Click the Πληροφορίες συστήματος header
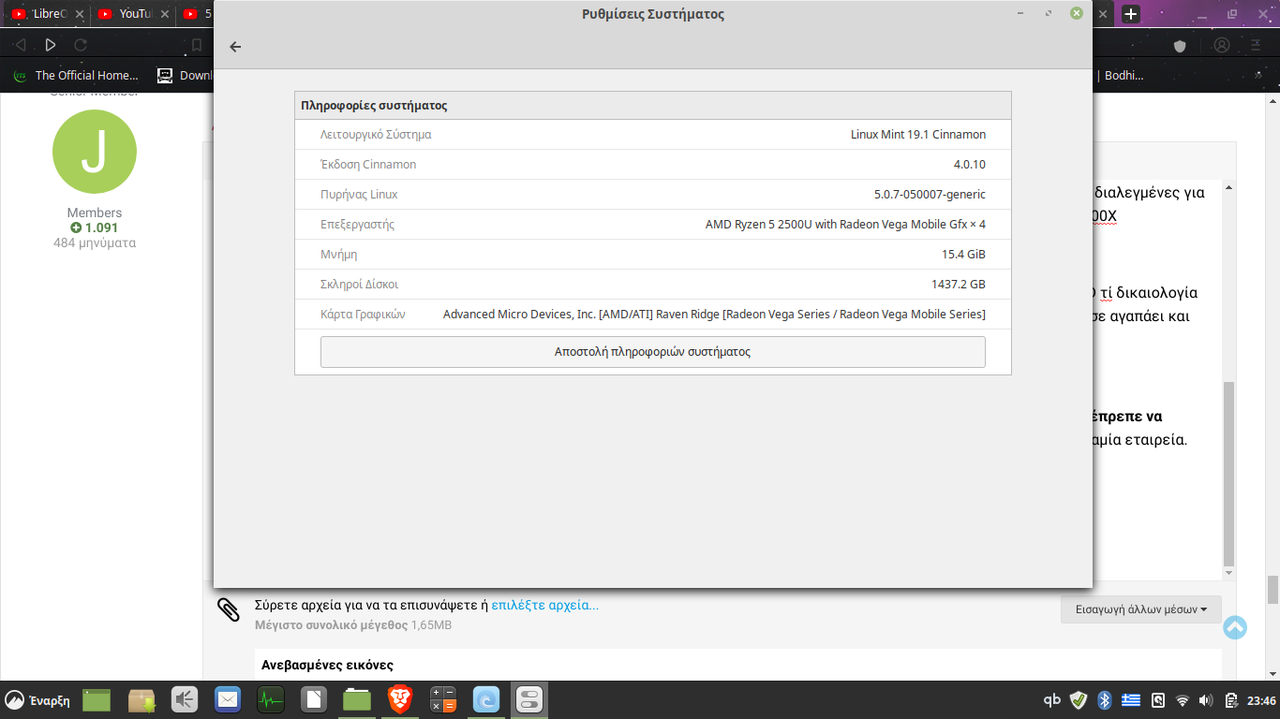The image size is (1280, 719). pyautogui.click(x=374, y=105)
